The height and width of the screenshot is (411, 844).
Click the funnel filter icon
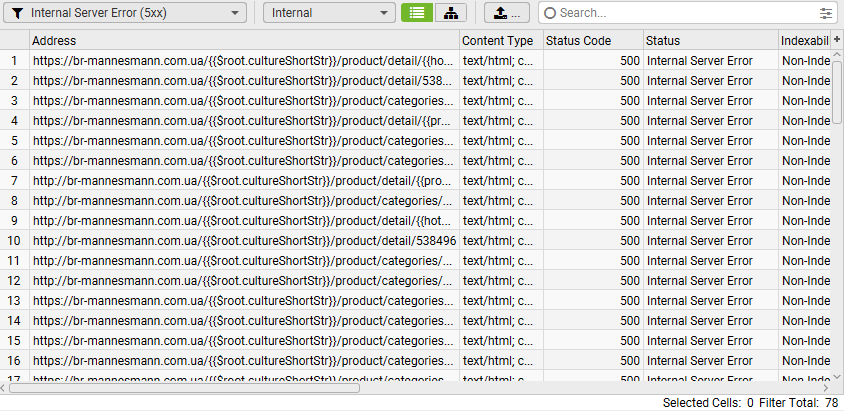pos(17,13)
